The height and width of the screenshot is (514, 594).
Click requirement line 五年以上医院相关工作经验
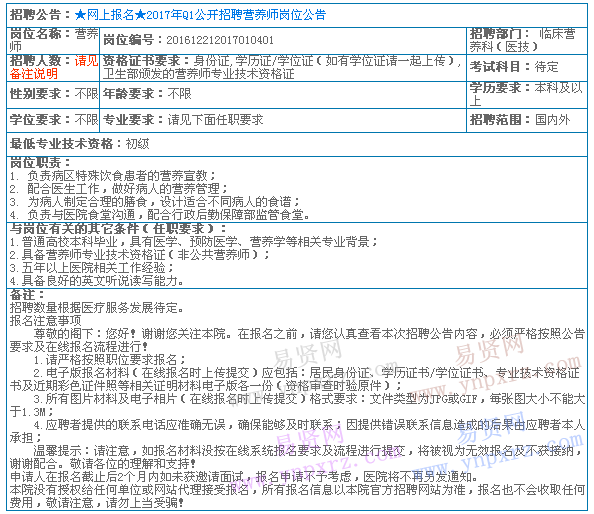[x=92, y=268]
